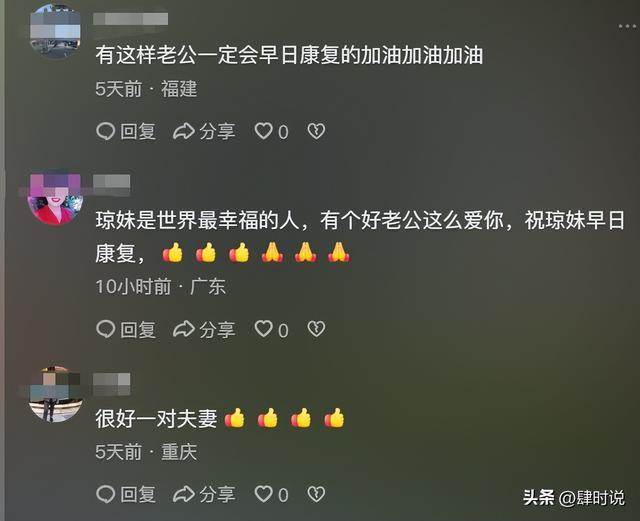
Task: Reply to the Chongqing comment
Action: pos(126,494)
